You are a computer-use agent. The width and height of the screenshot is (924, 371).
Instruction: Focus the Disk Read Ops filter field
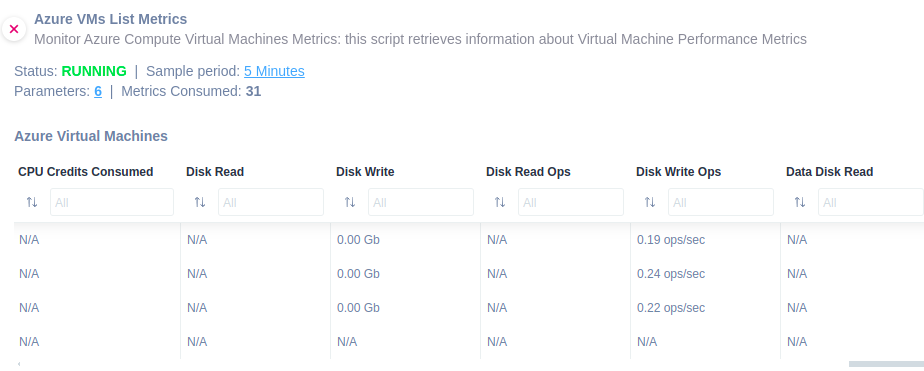pos(571,202)
